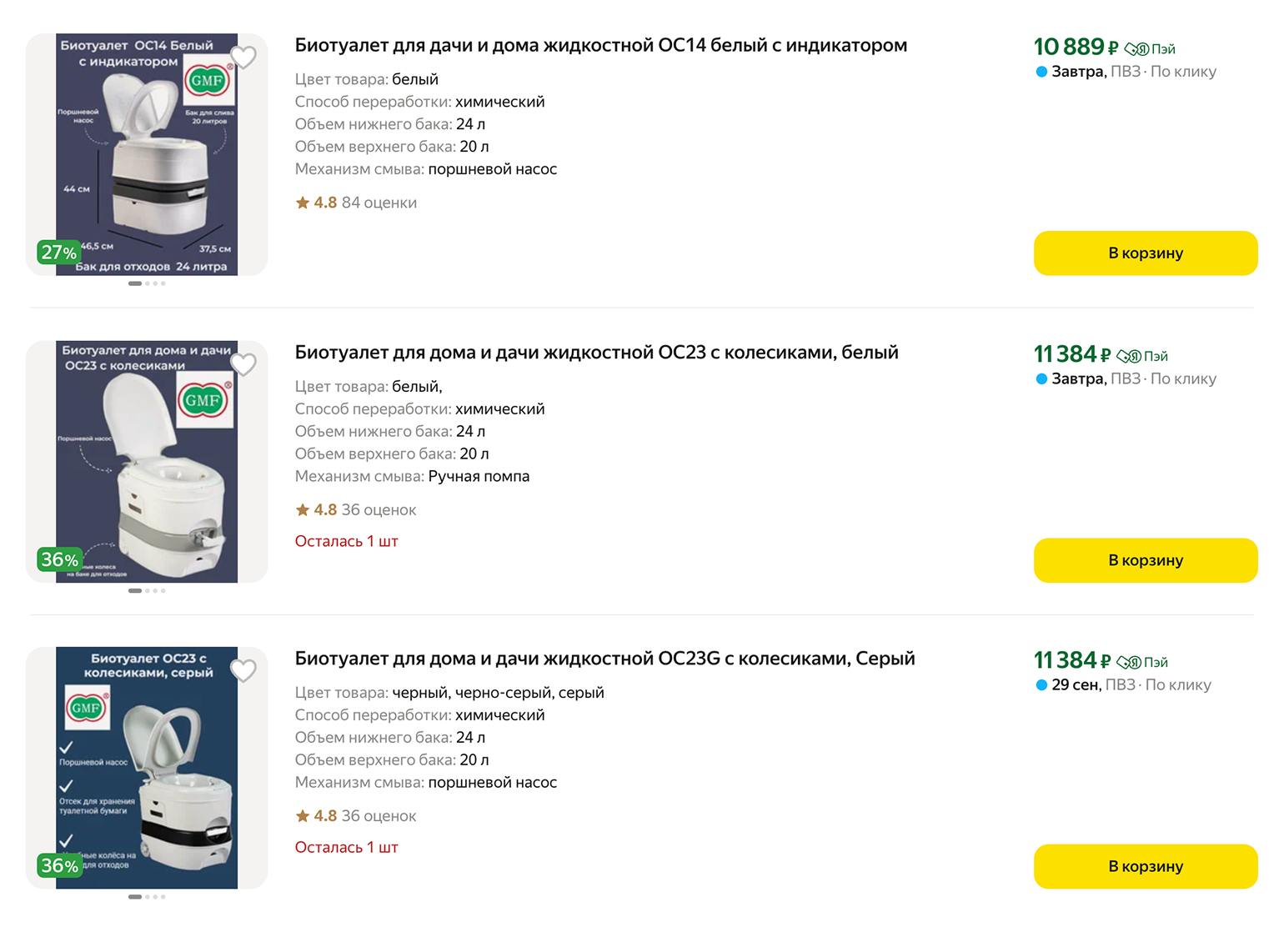Image resolution: width=1284 pixels, height=952 pixels.
Task: Open OC23 с колесиками, белый title link
Action: 596,353
